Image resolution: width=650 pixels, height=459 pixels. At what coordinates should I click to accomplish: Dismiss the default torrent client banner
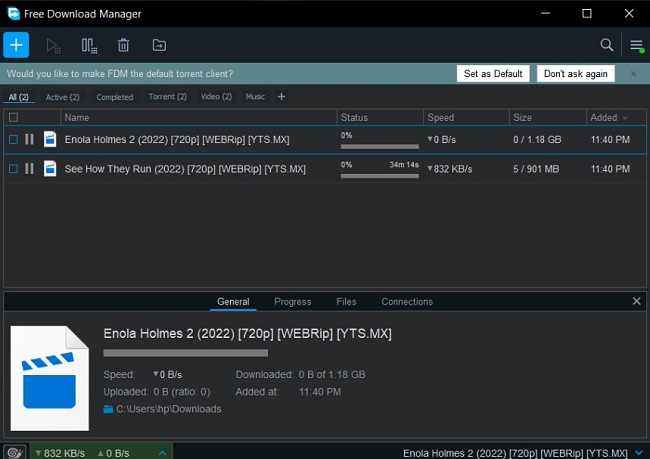pos(633,74)
